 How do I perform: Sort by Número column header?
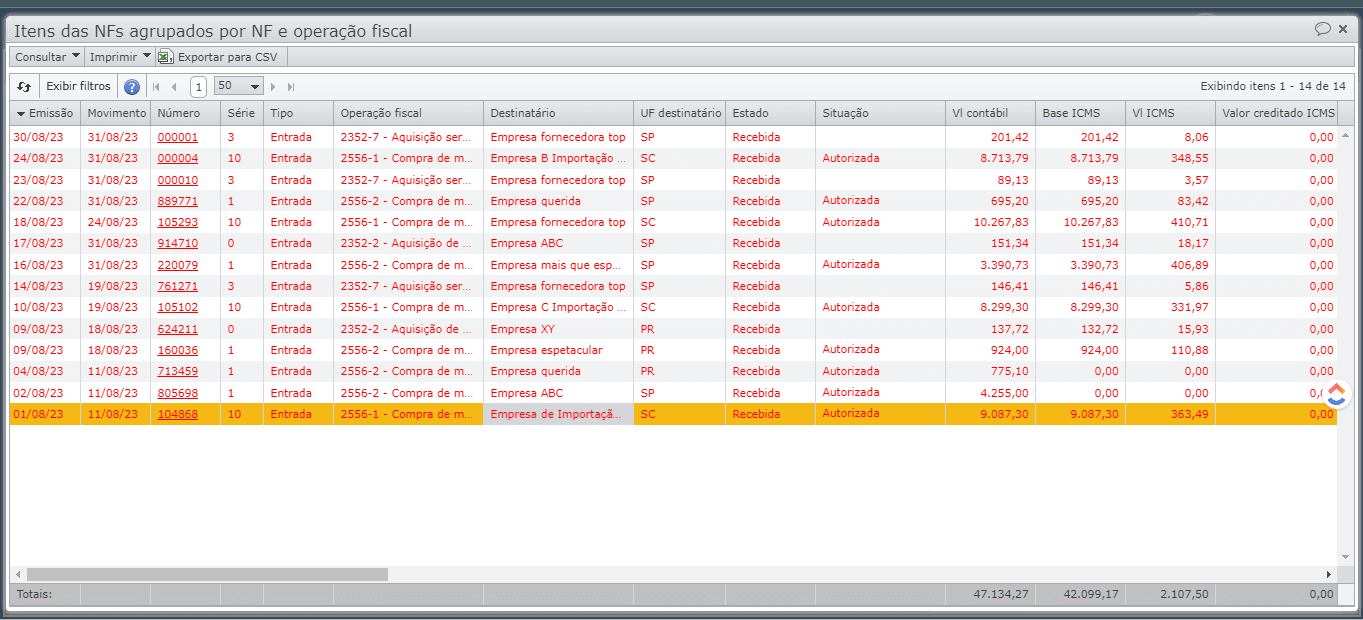185,113
